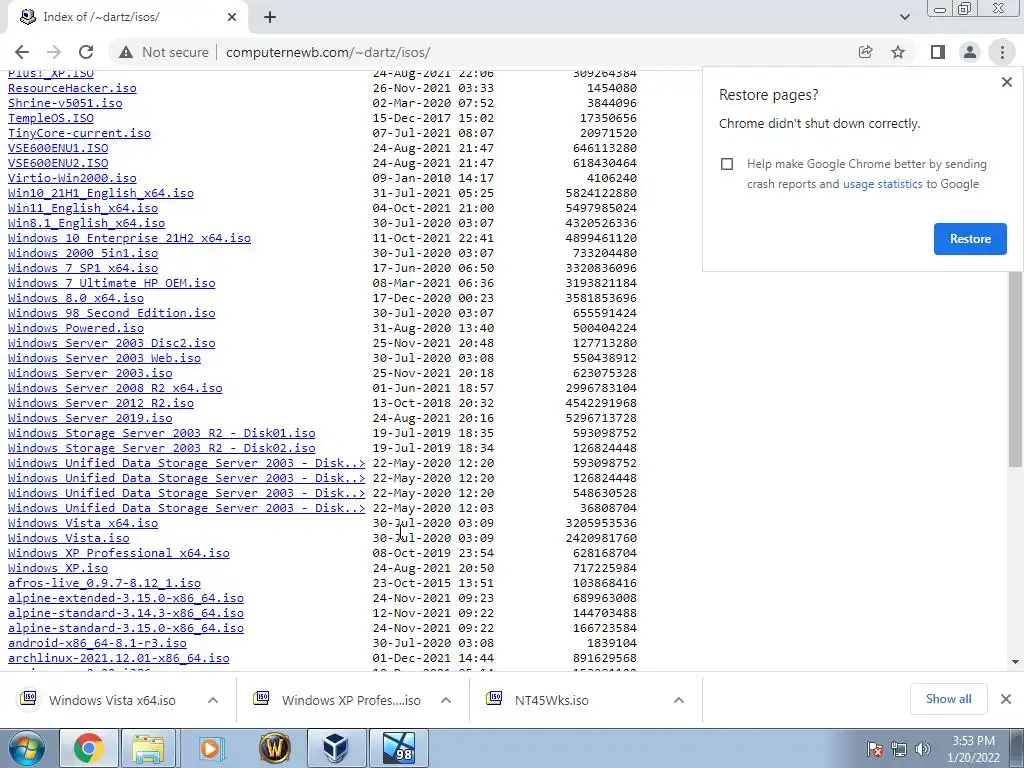Open media player taskbar icon
1024x768 pixels.
[211, 748]
